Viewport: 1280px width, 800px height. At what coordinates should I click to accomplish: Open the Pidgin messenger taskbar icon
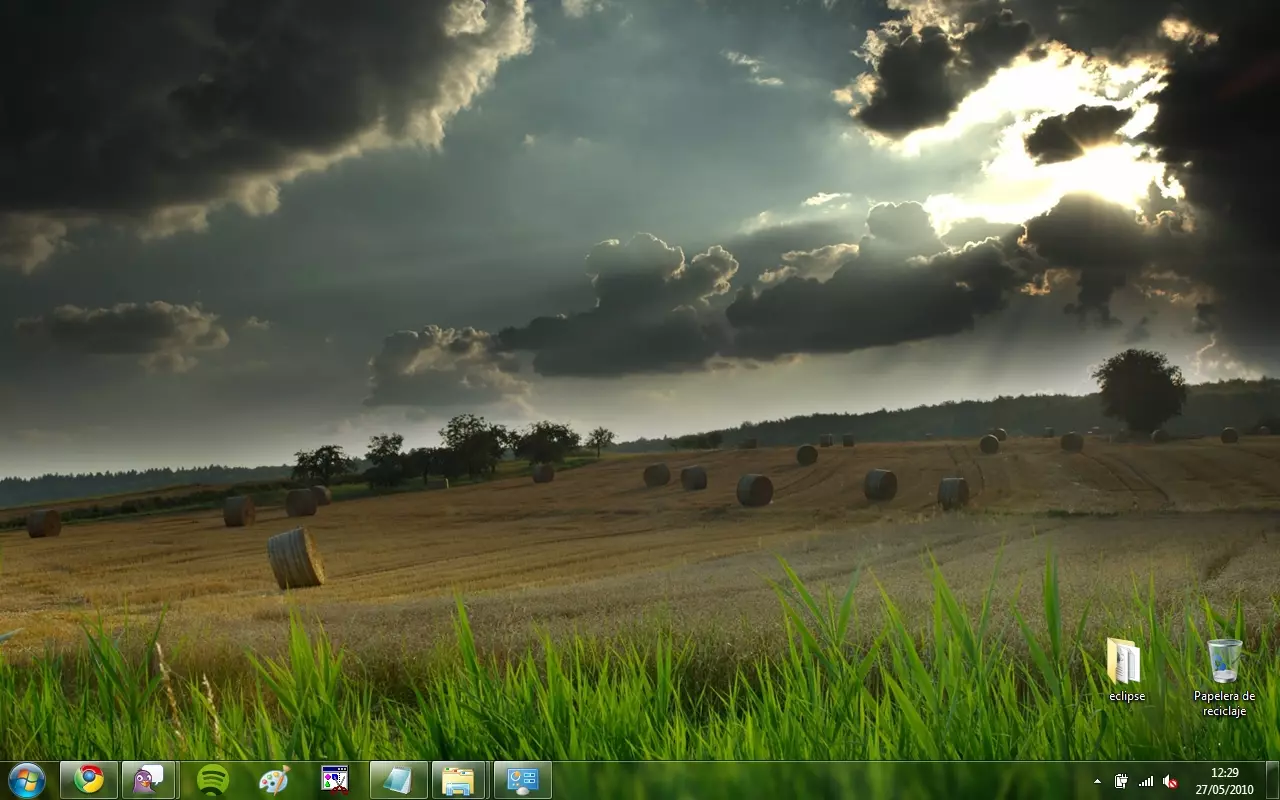[x=149, y=780]
